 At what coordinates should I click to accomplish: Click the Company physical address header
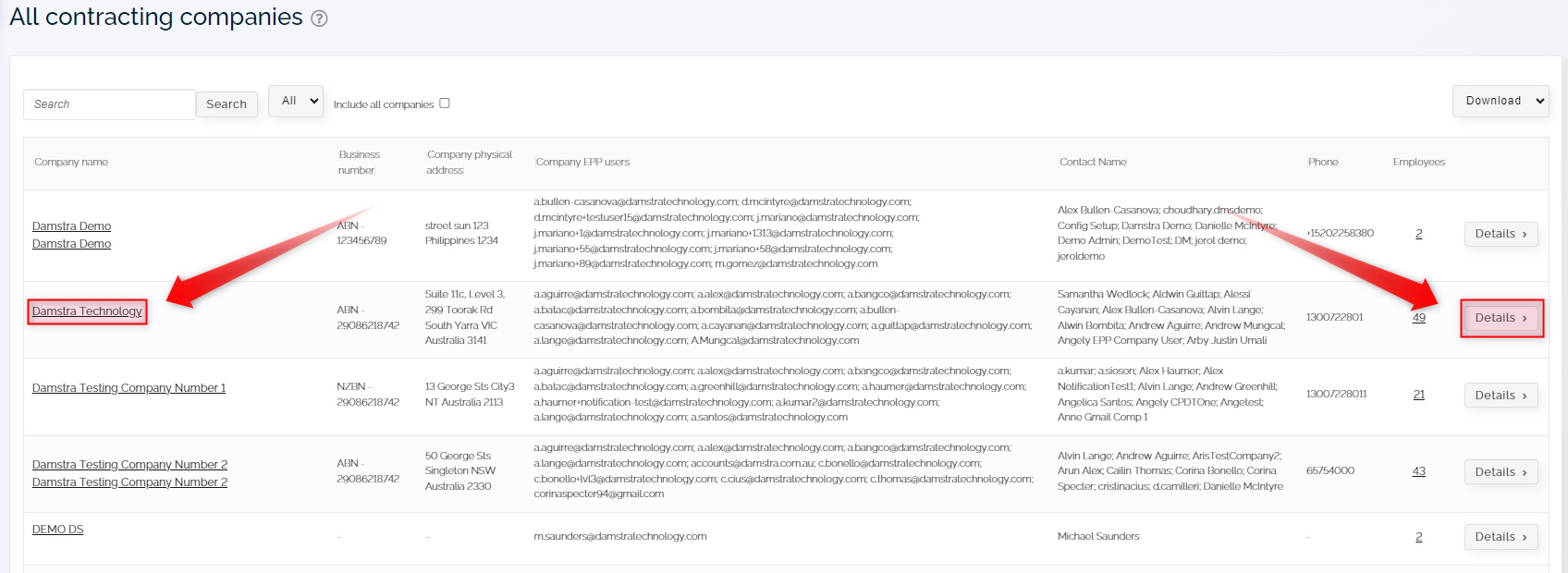pos(469,162)
